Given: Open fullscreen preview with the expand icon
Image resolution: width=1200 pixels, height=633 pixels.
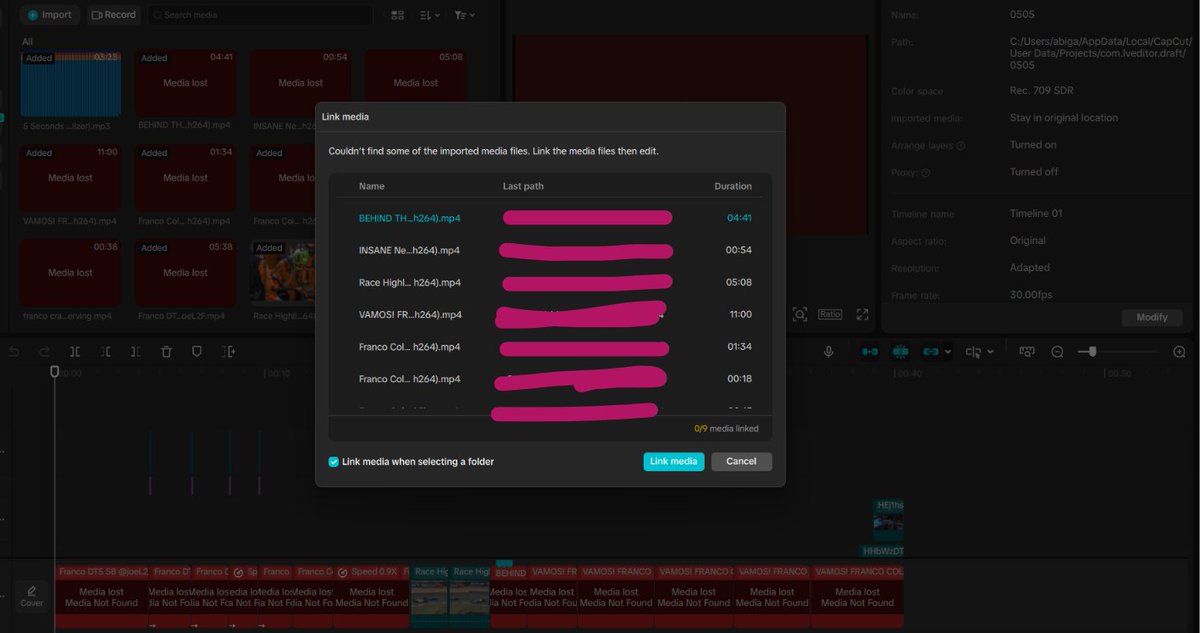Looking at the screenshot, I should [862, 314].
